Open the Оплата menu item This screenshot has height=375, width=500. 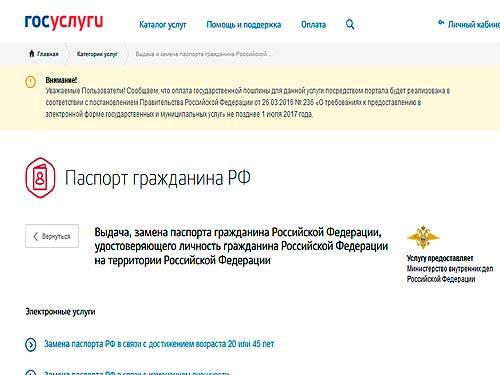tap(313, 25)
